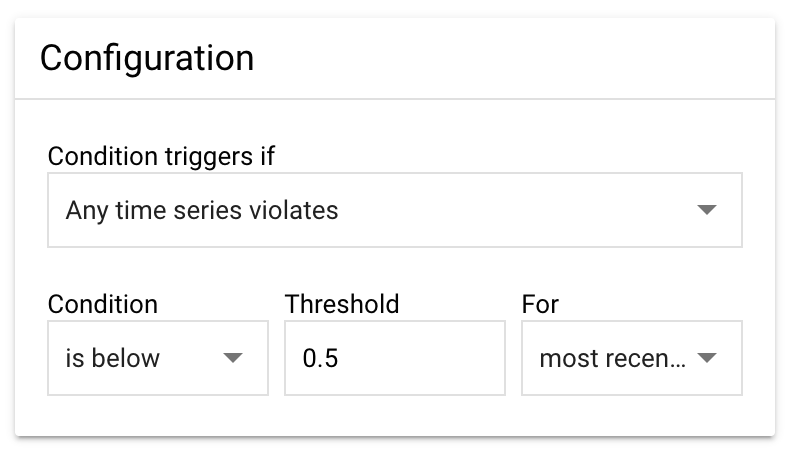
Task: Click the 'Threshold' field label
Action: coord(342,303)
